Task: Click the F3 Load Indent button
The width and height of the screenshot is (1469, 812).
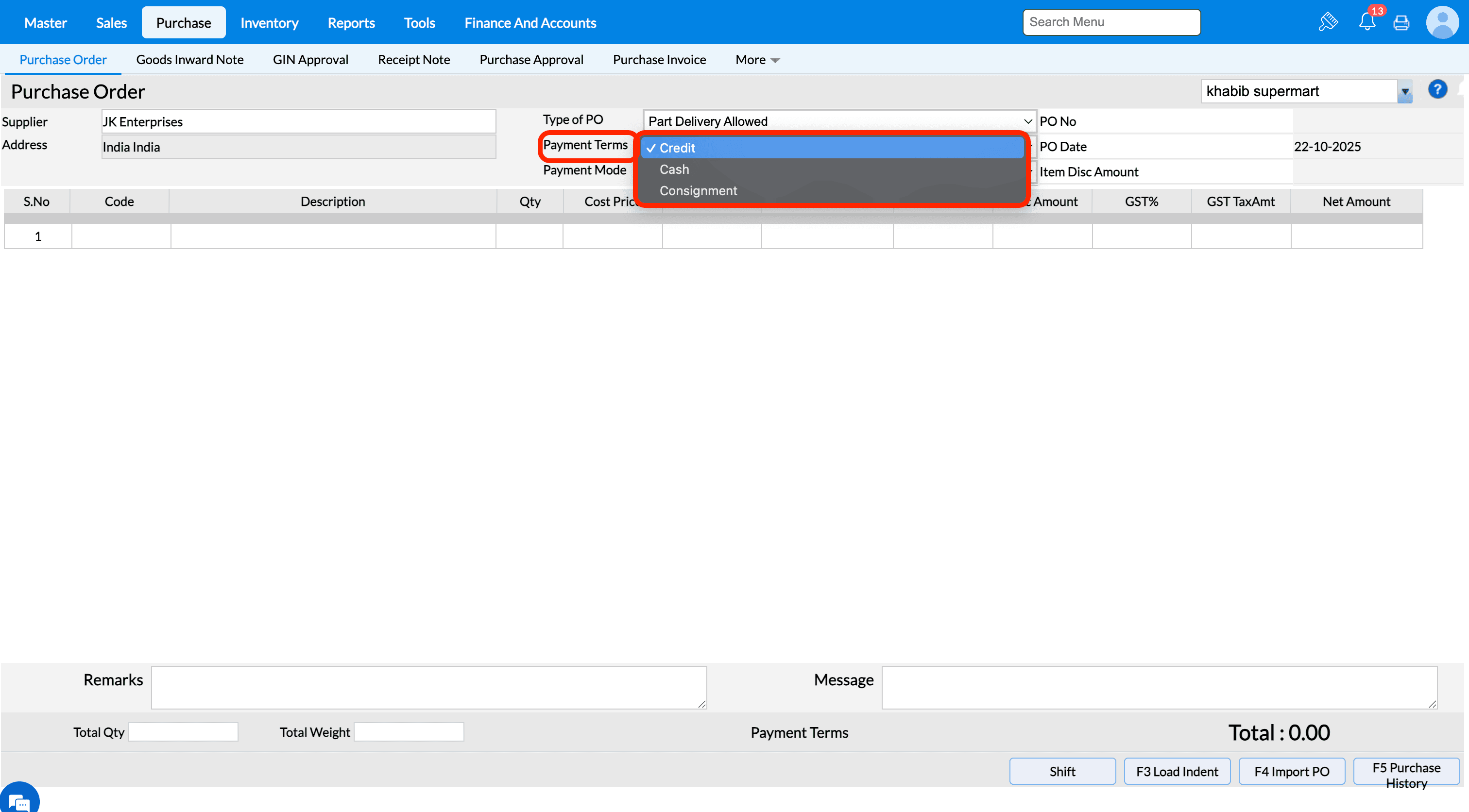Action: 1177,772
